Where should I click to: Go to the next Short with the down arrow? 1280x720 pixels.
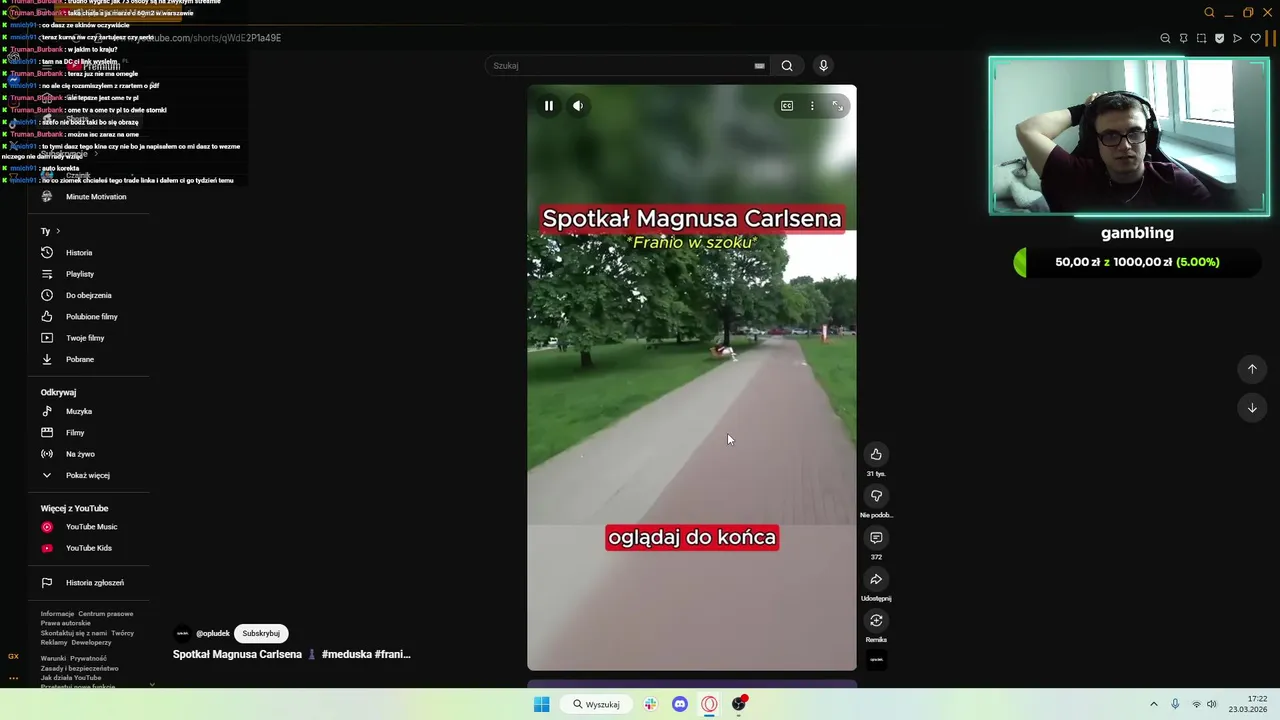pos(1252,408)
